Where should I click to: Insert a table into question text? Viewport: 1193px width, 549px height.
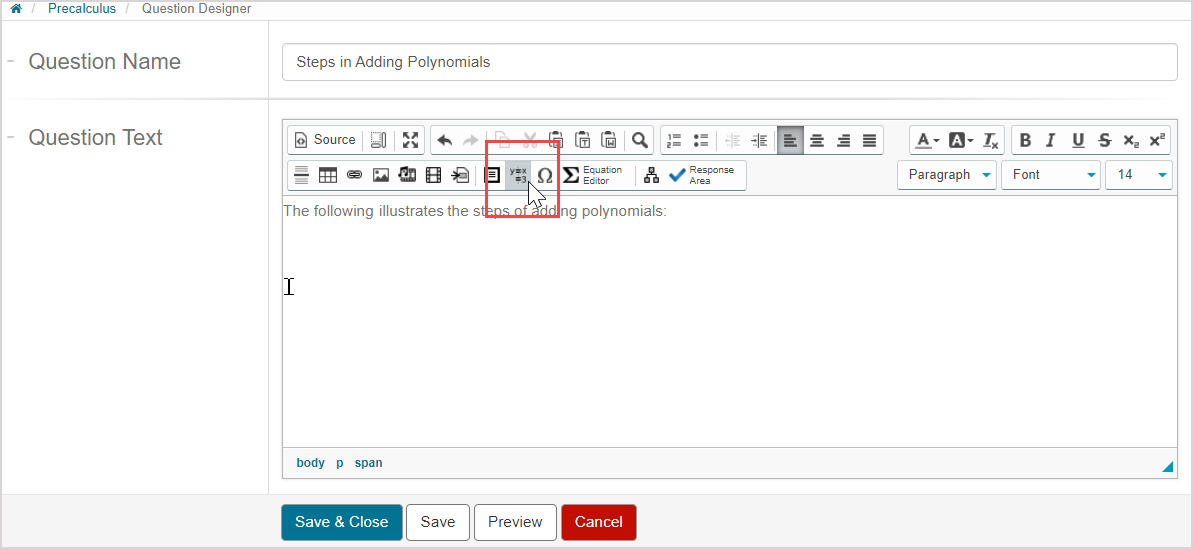click(x=328, y=175)
